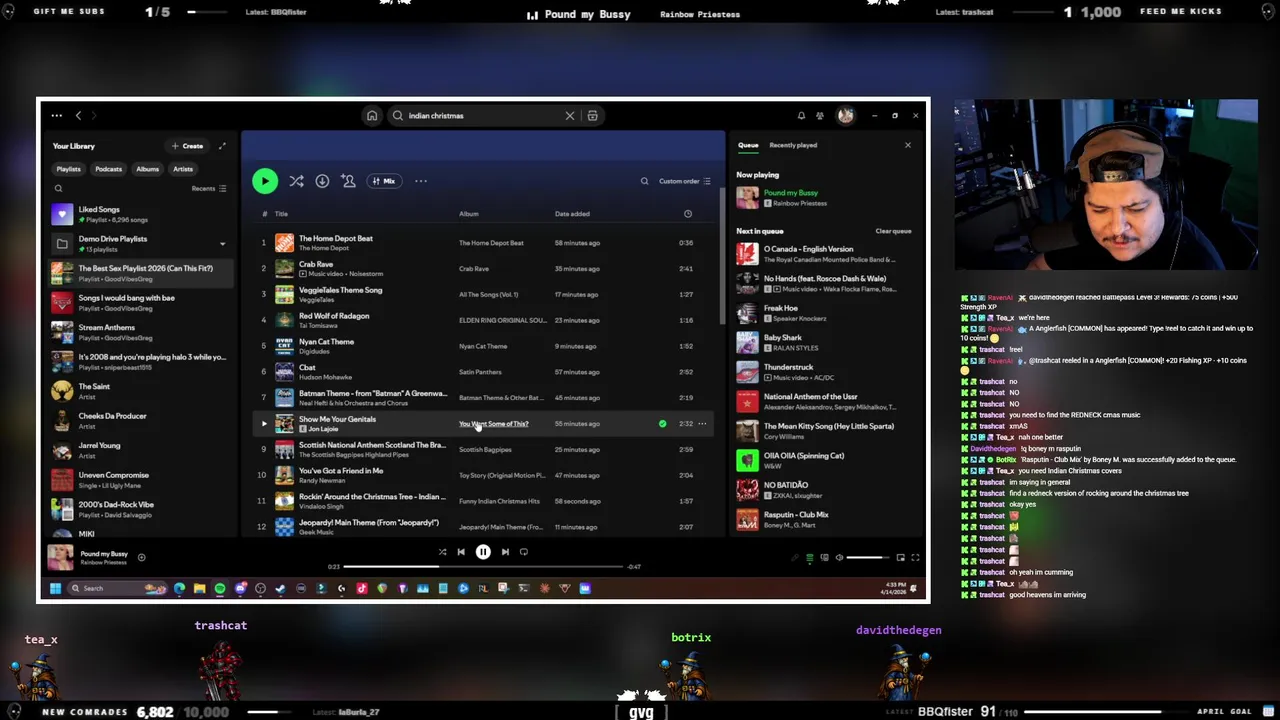Toggle the Queue view button

point(809,558)
